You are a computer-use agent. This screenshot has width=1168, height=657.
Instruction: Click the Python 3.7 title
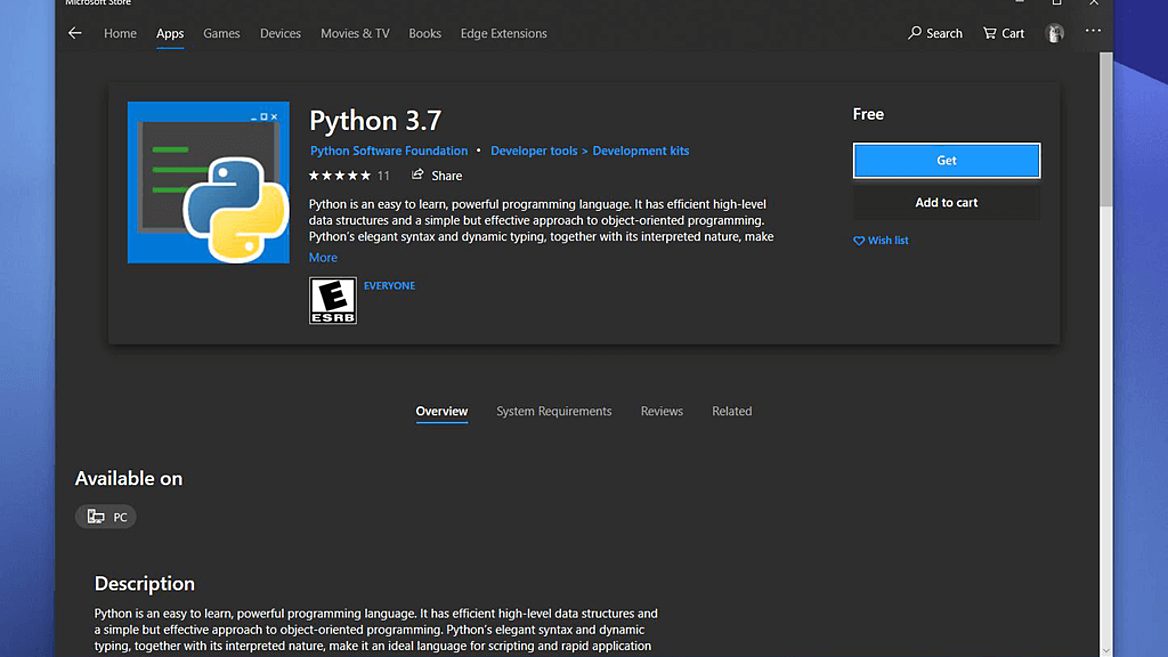point(375,121)
